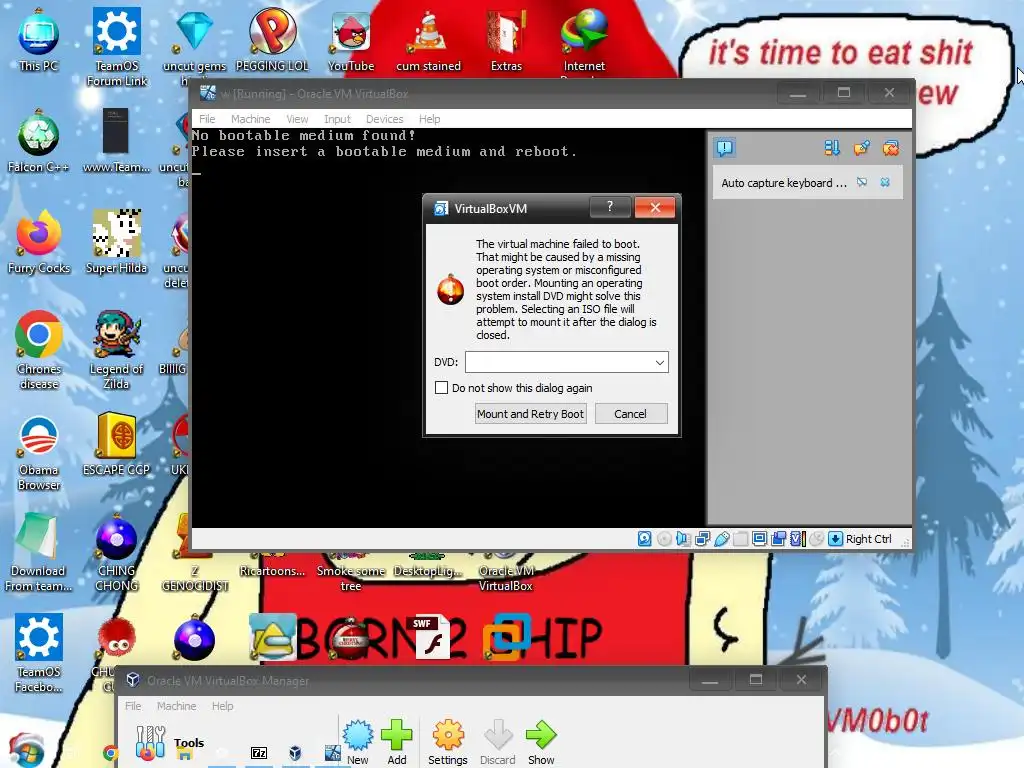This screenshot has width=1024, height=768.
Task: Click 'Auto capture keyboard ...' notification text
Action: tap(784, 183)
